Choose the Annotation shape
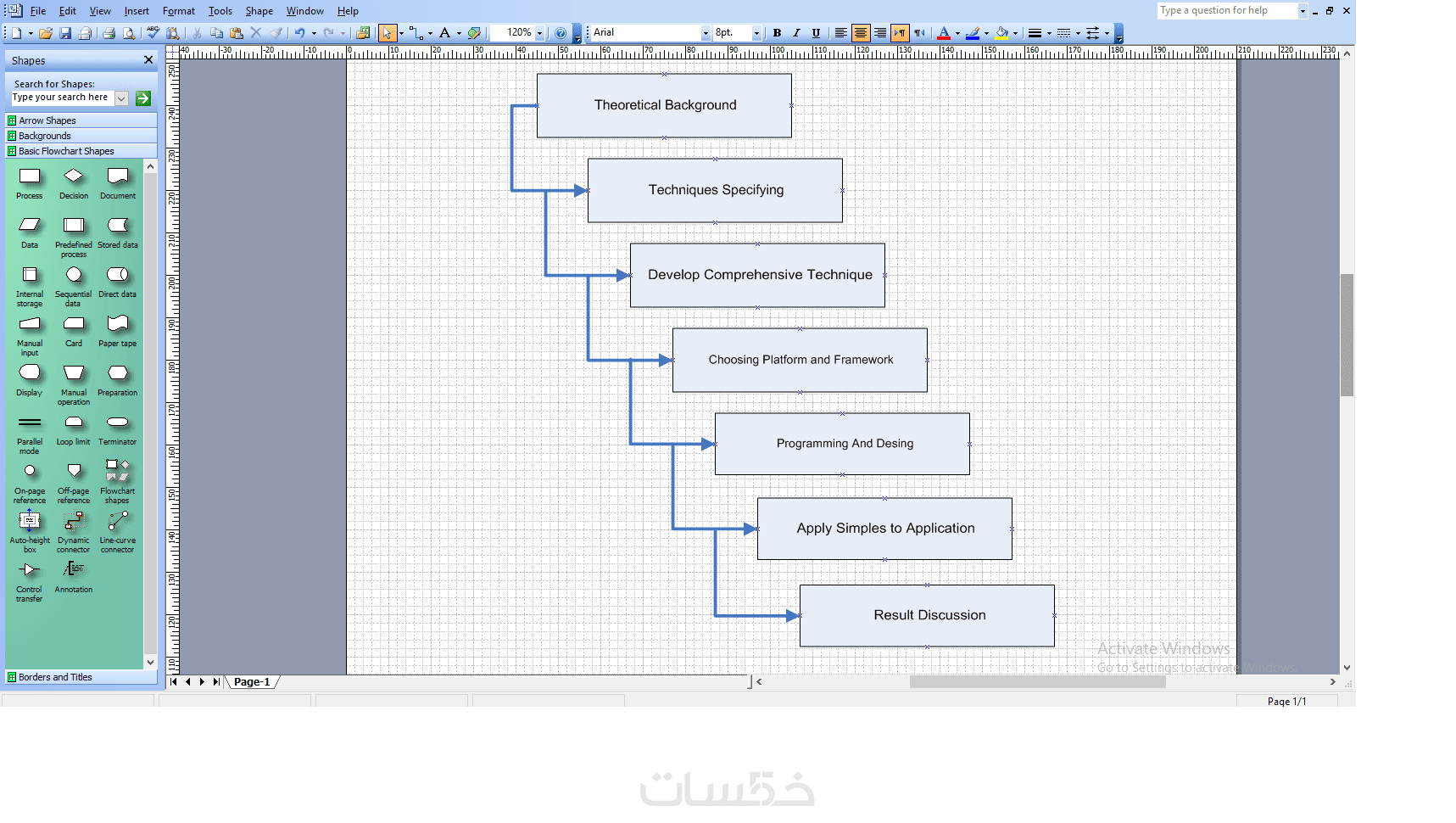 coord(74,569)
